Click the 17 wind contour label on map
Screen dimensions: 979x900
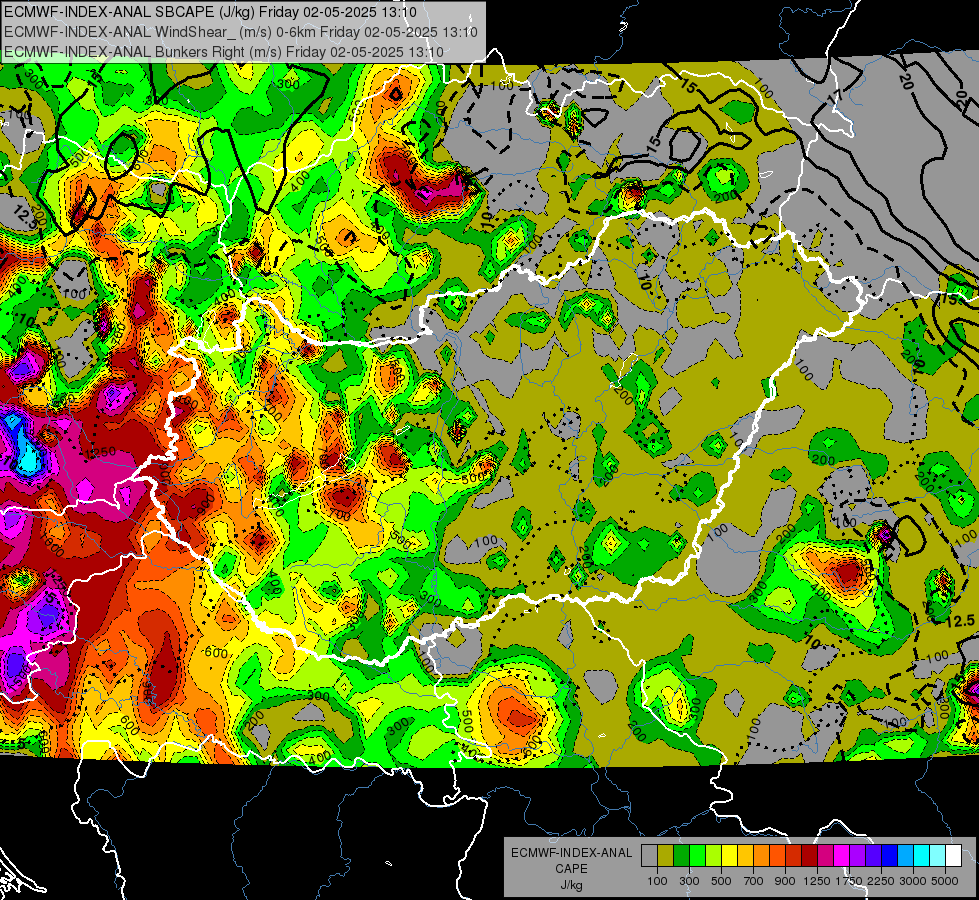[835, 95]
